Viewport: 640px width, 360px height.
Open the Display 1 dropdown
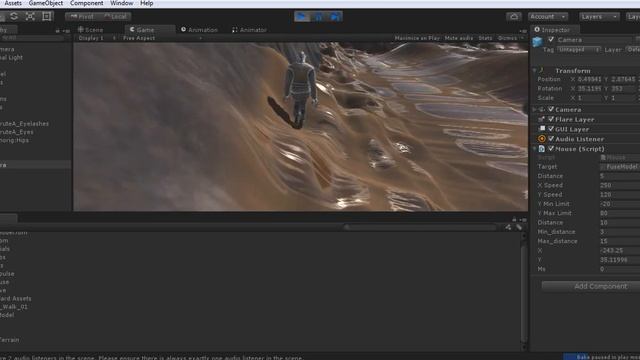tap(96, 38)
